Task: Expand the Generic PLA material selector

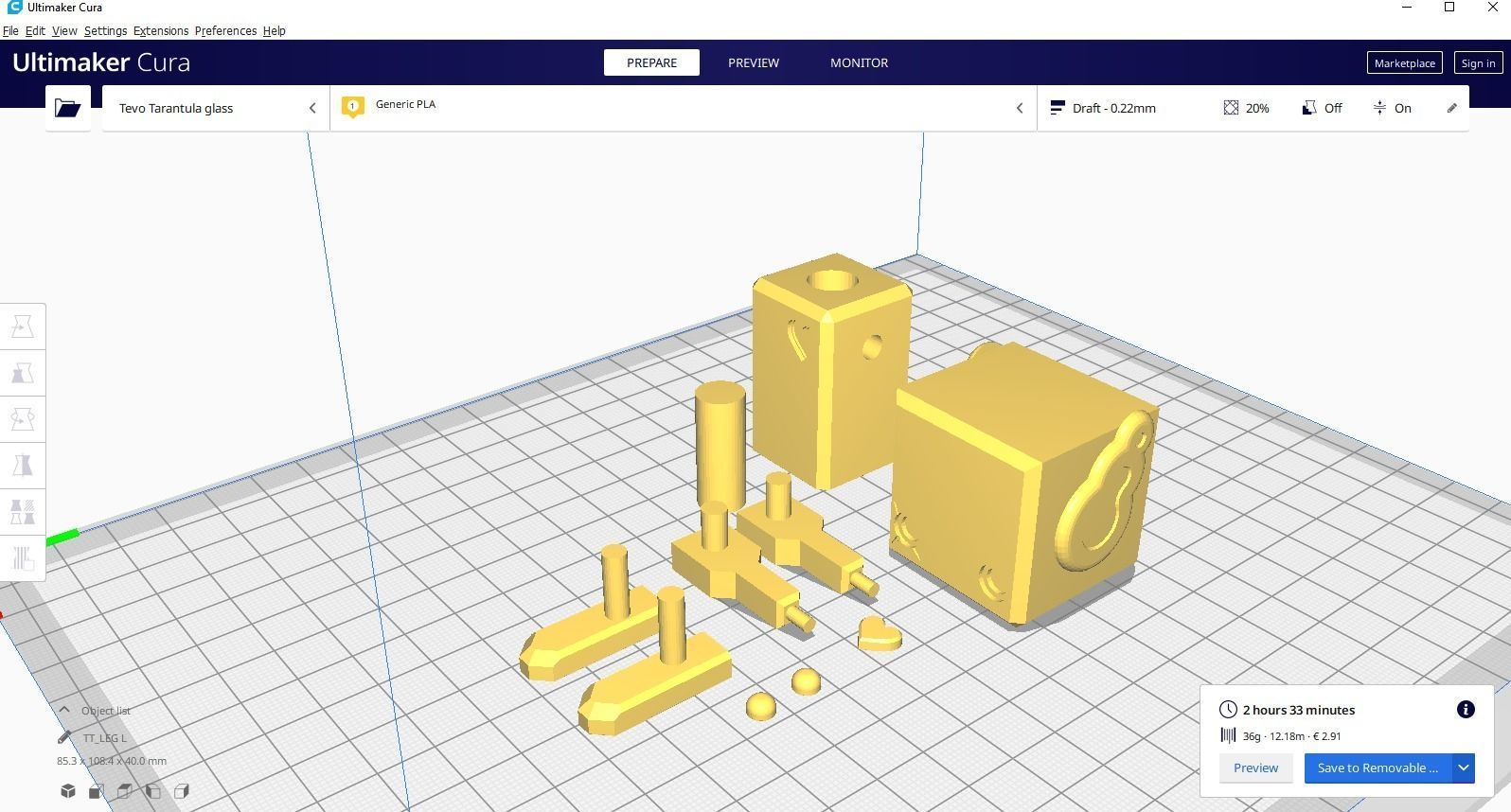Action: click(684, 108)
